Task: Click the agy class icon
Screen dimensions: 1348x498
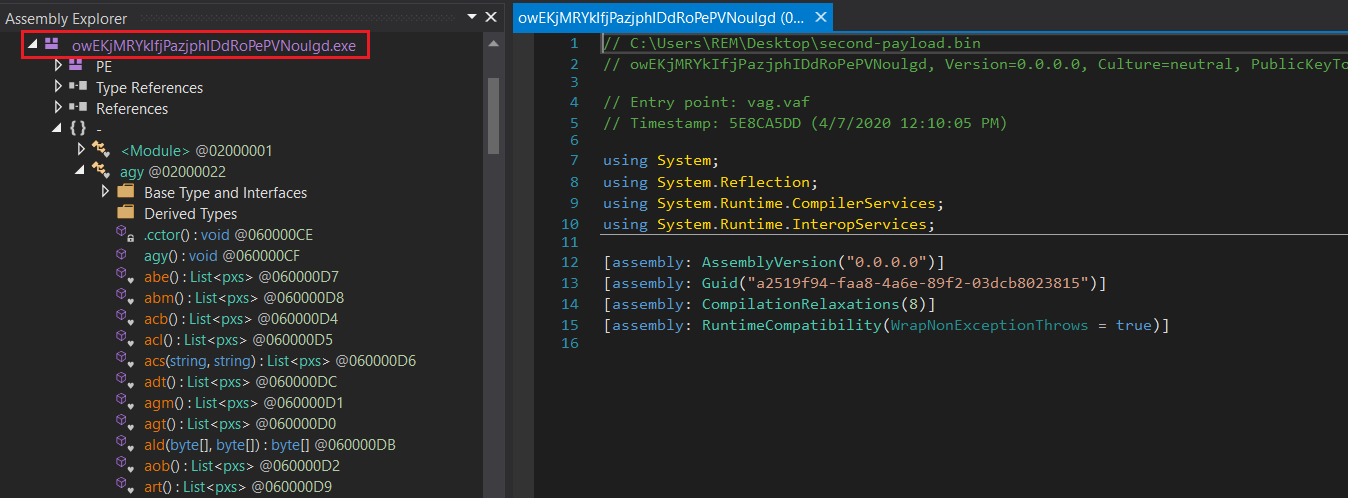Action: pos(101,171)
